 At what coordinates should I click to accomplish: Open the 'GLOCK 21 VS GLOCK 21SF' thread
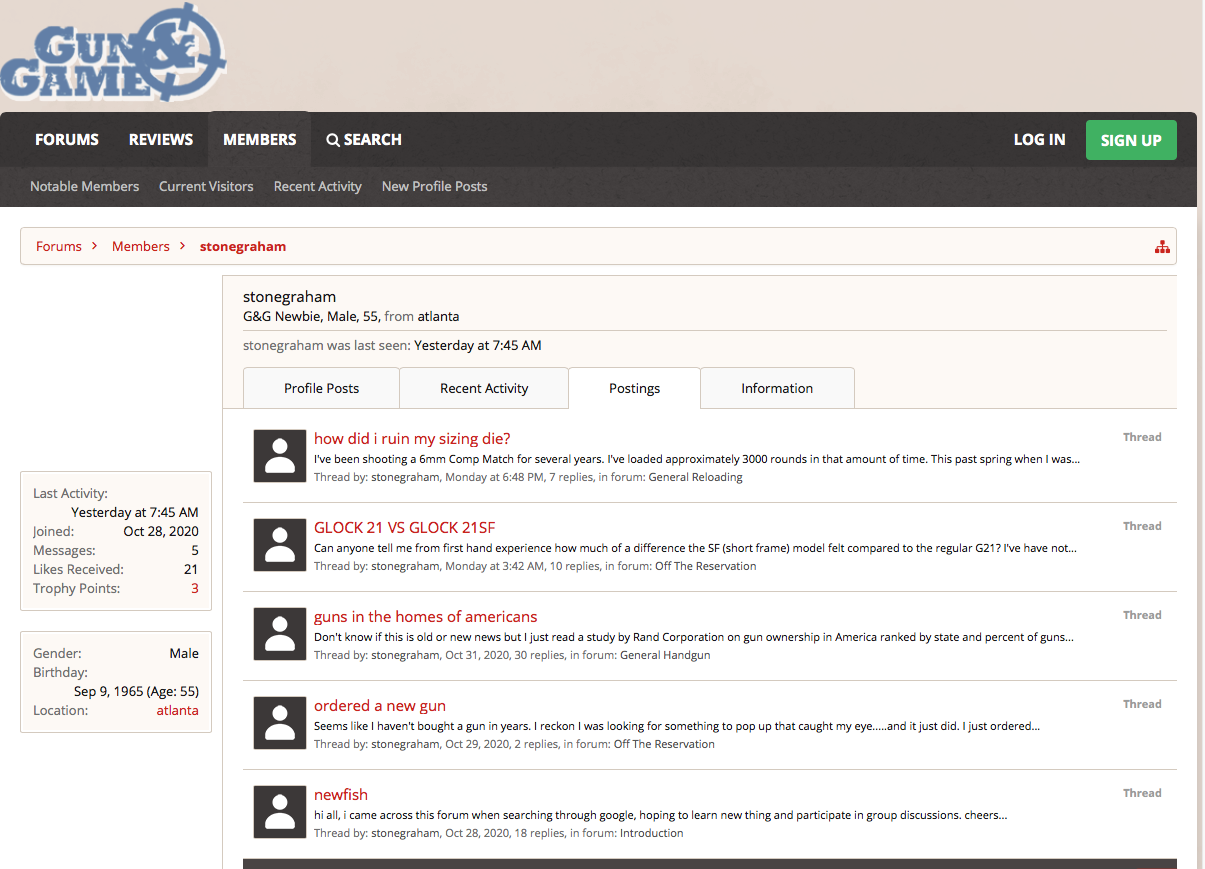pyautogui.click(x=404, y=528)
